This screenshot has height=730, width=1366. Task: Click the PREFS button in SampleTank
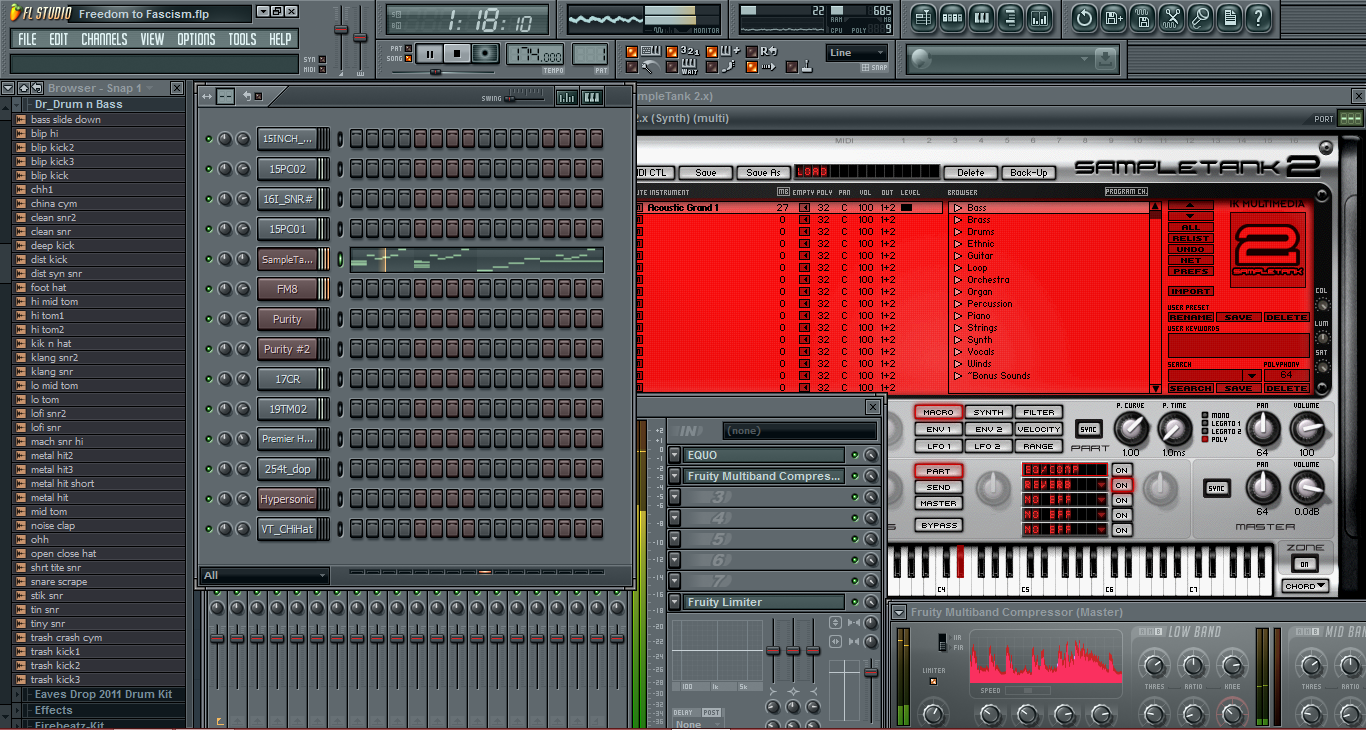pos(1190,271)
